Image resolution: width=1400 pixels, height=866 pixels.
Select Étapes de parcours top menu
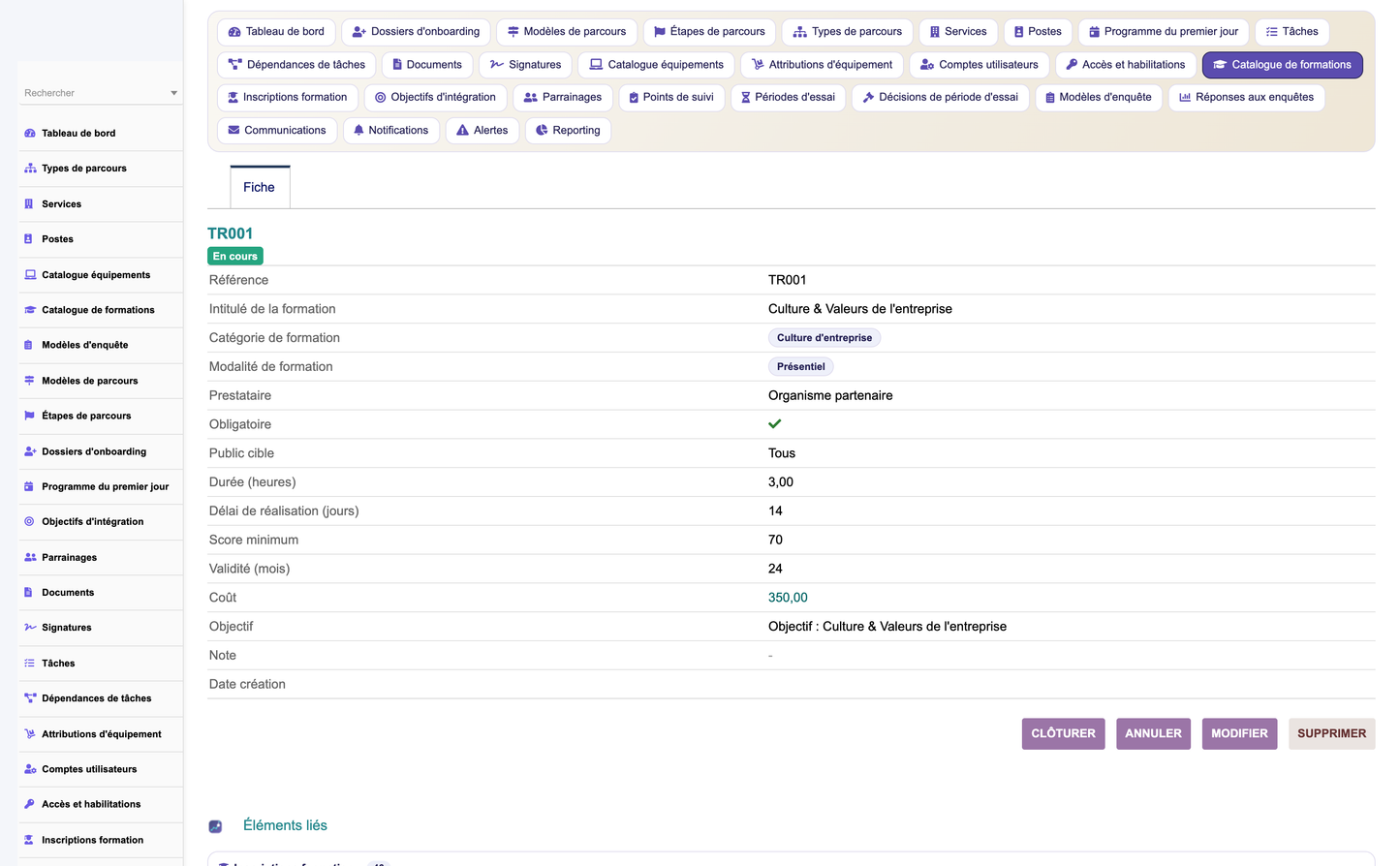709,32
